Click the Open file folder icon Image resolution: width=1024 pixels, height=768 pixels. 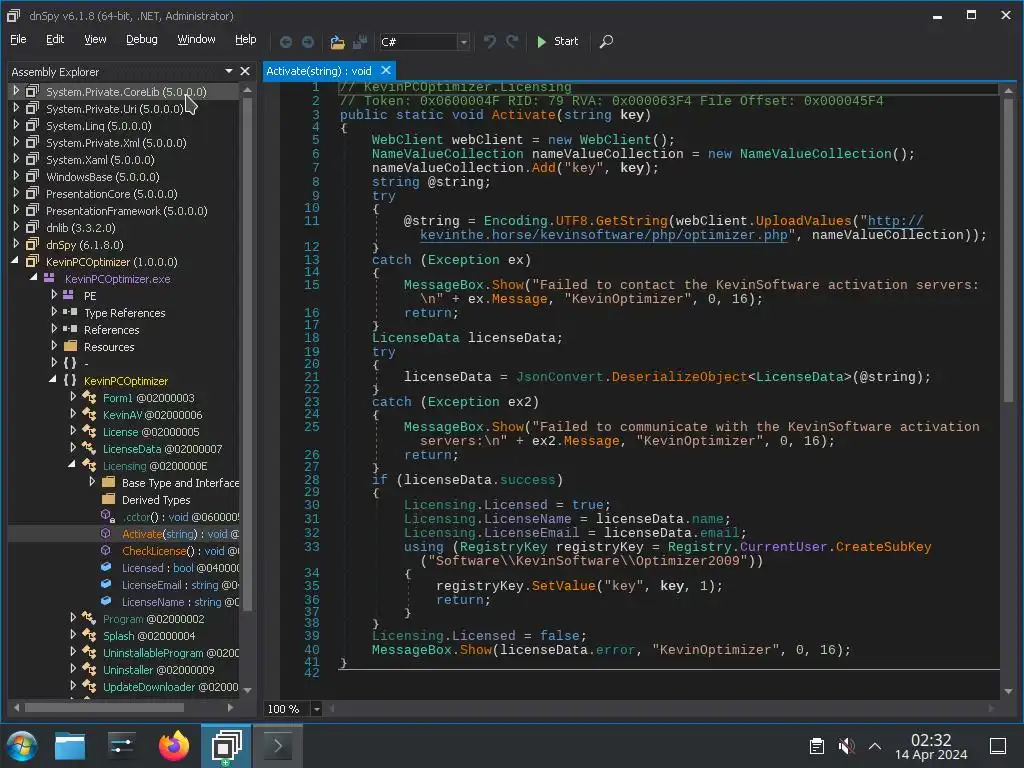coord(337,42)
